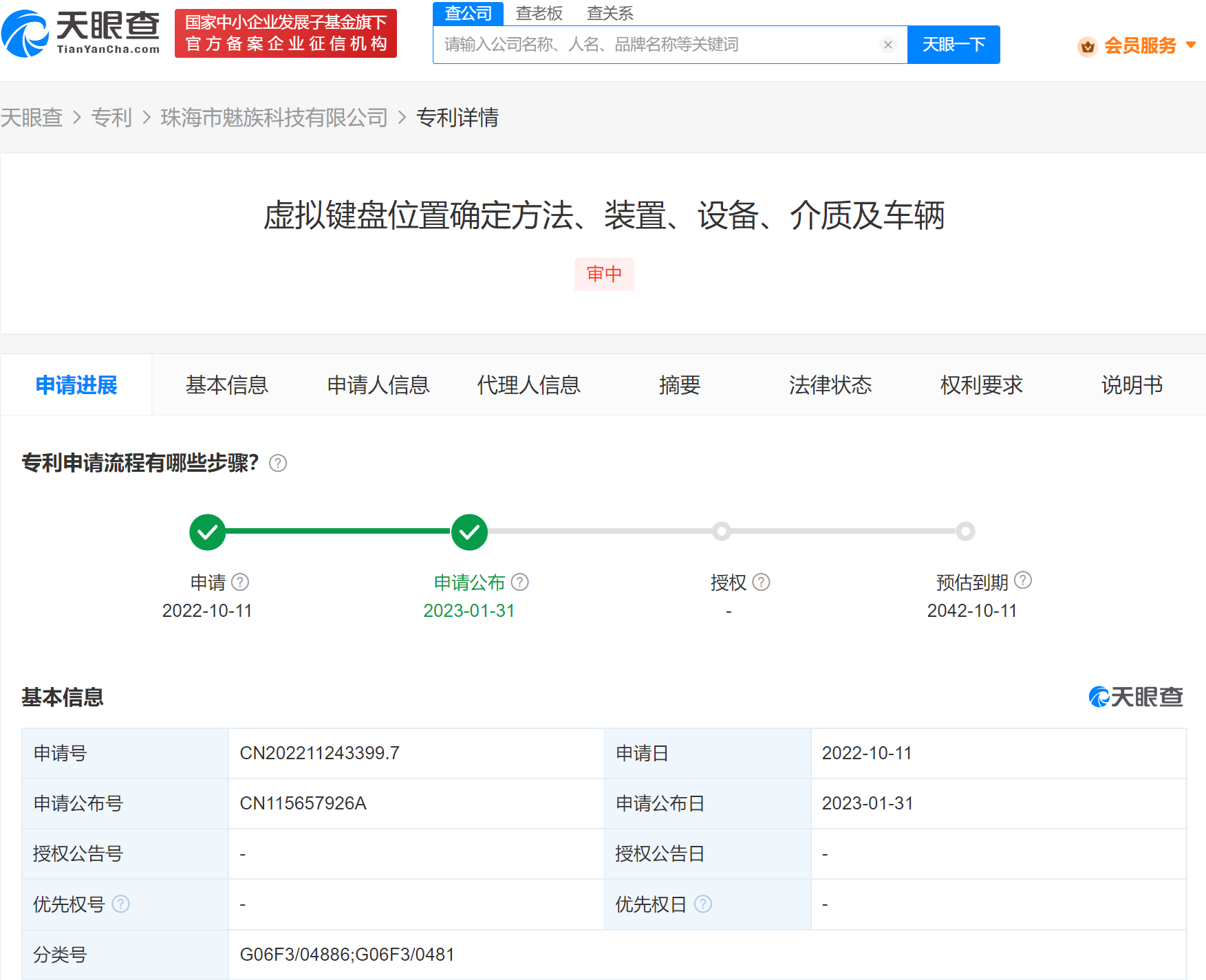Click the question mark icon next to 授权
The height and width of the screenshot is (980, 1206).
(762, 582)
